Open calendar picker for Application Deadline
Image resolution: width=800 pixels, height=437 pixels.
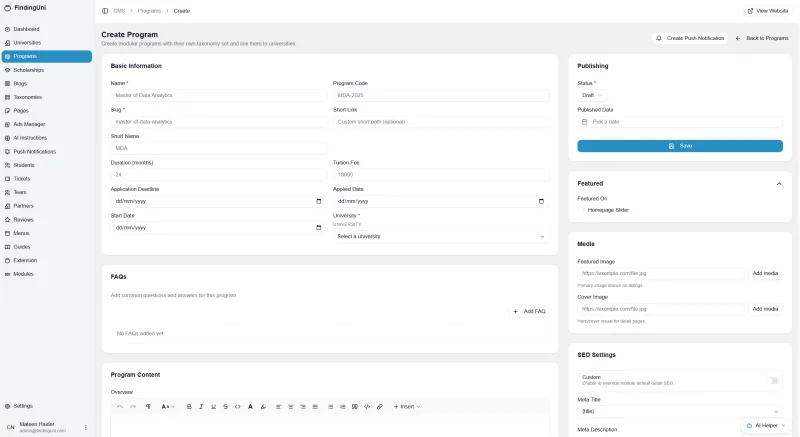[x=319, y=201]
